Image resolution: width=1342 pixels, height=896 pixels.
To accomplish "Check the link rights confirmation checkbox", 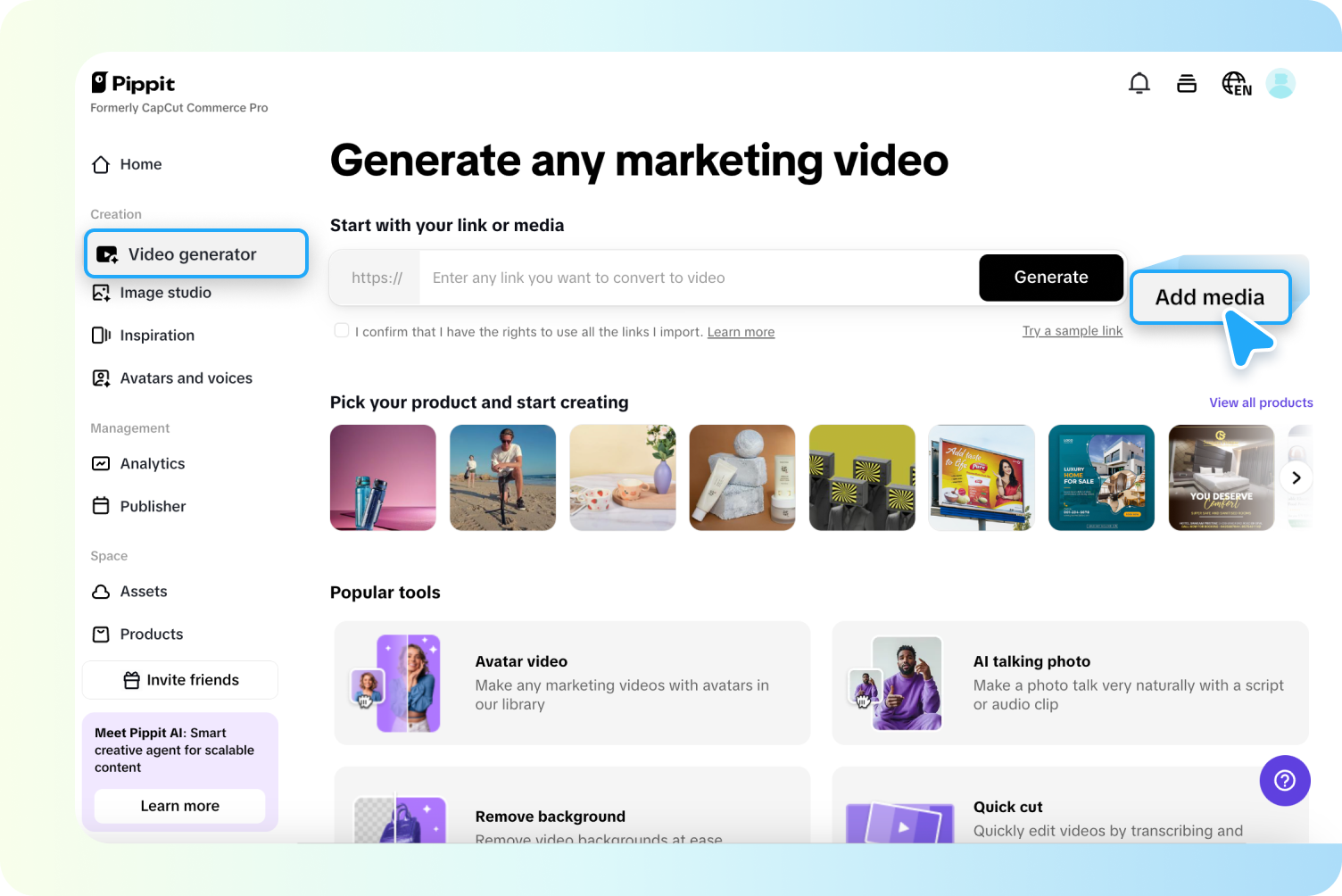I will [x=342, y=330].
